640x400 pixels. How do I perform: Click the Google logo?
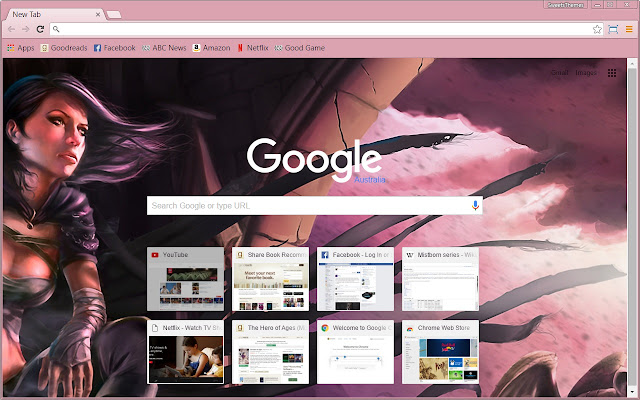click(x=314, y=158)
